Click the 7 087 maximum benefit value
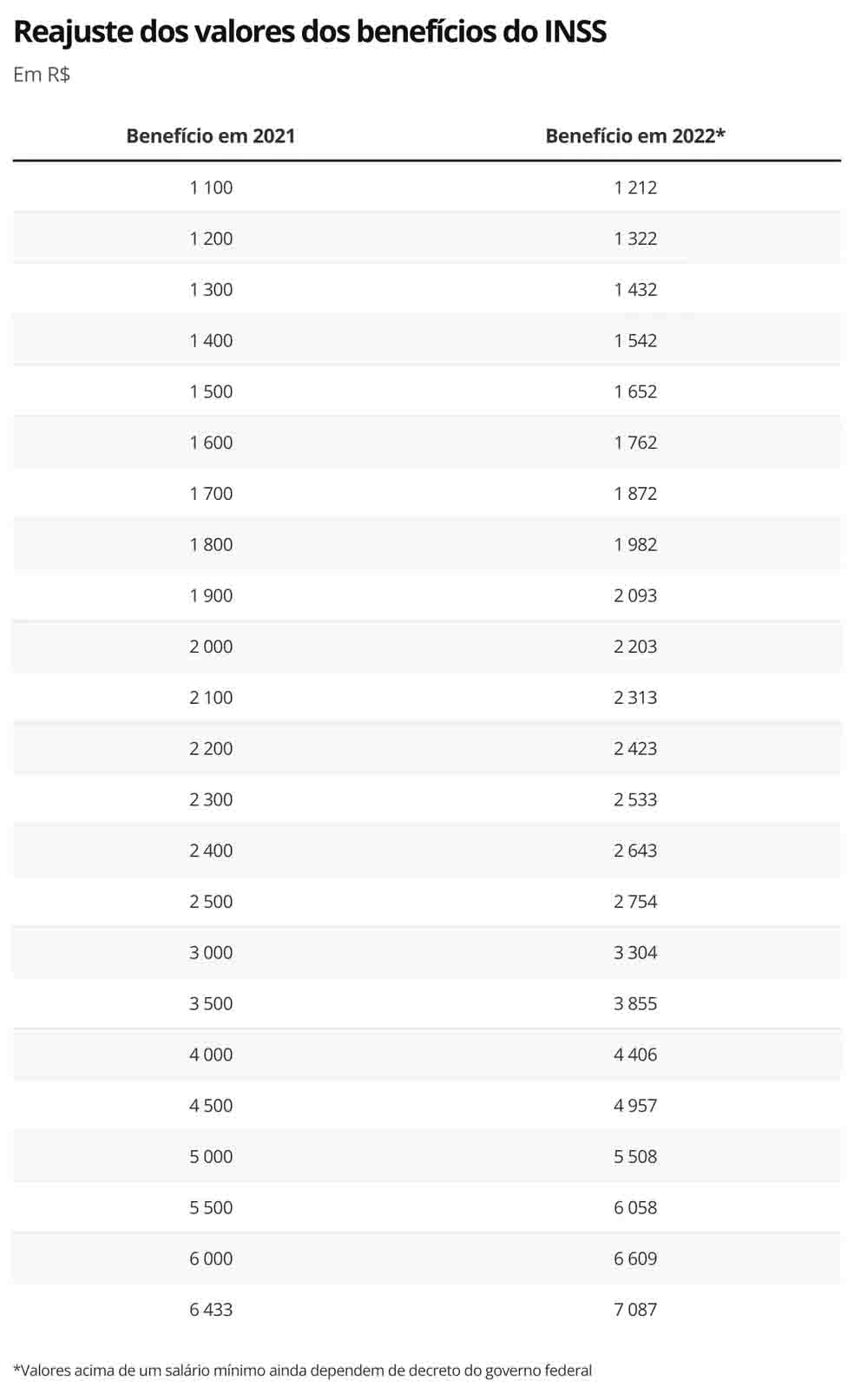This screenshot has height=1400, width=854. click(x=635, y=1310)
